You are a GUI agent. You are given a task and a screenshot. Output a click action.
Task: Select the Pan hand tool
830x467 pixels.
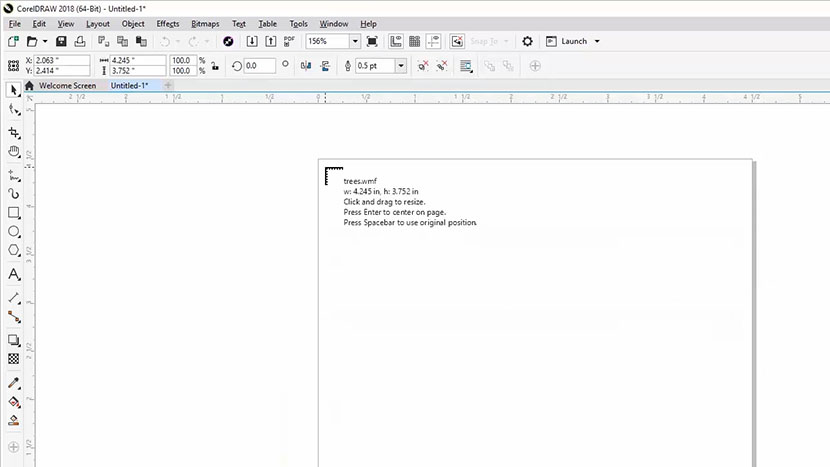coord(14,151)
